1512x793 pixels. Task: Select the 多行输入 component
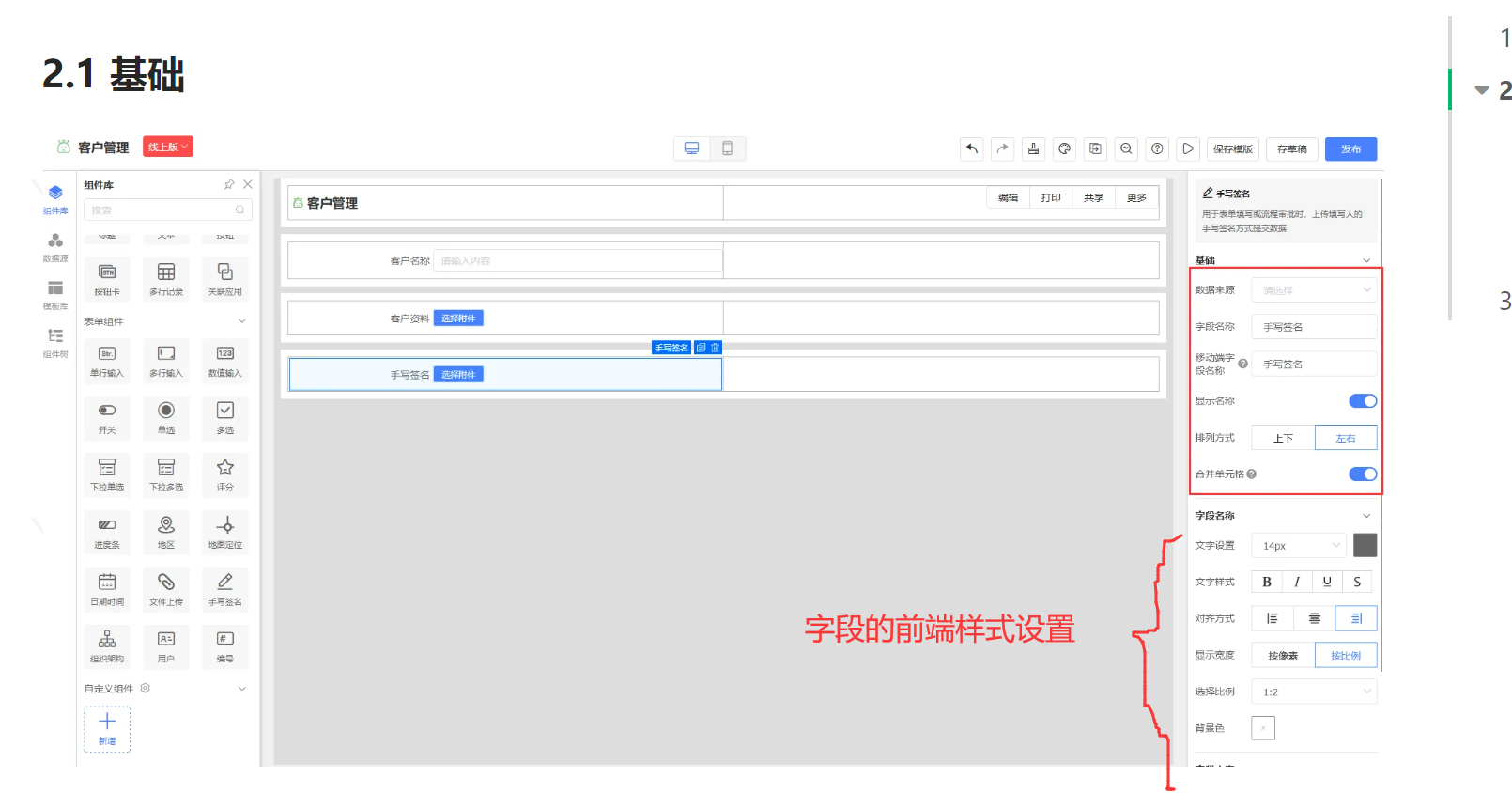pos(166,361)
